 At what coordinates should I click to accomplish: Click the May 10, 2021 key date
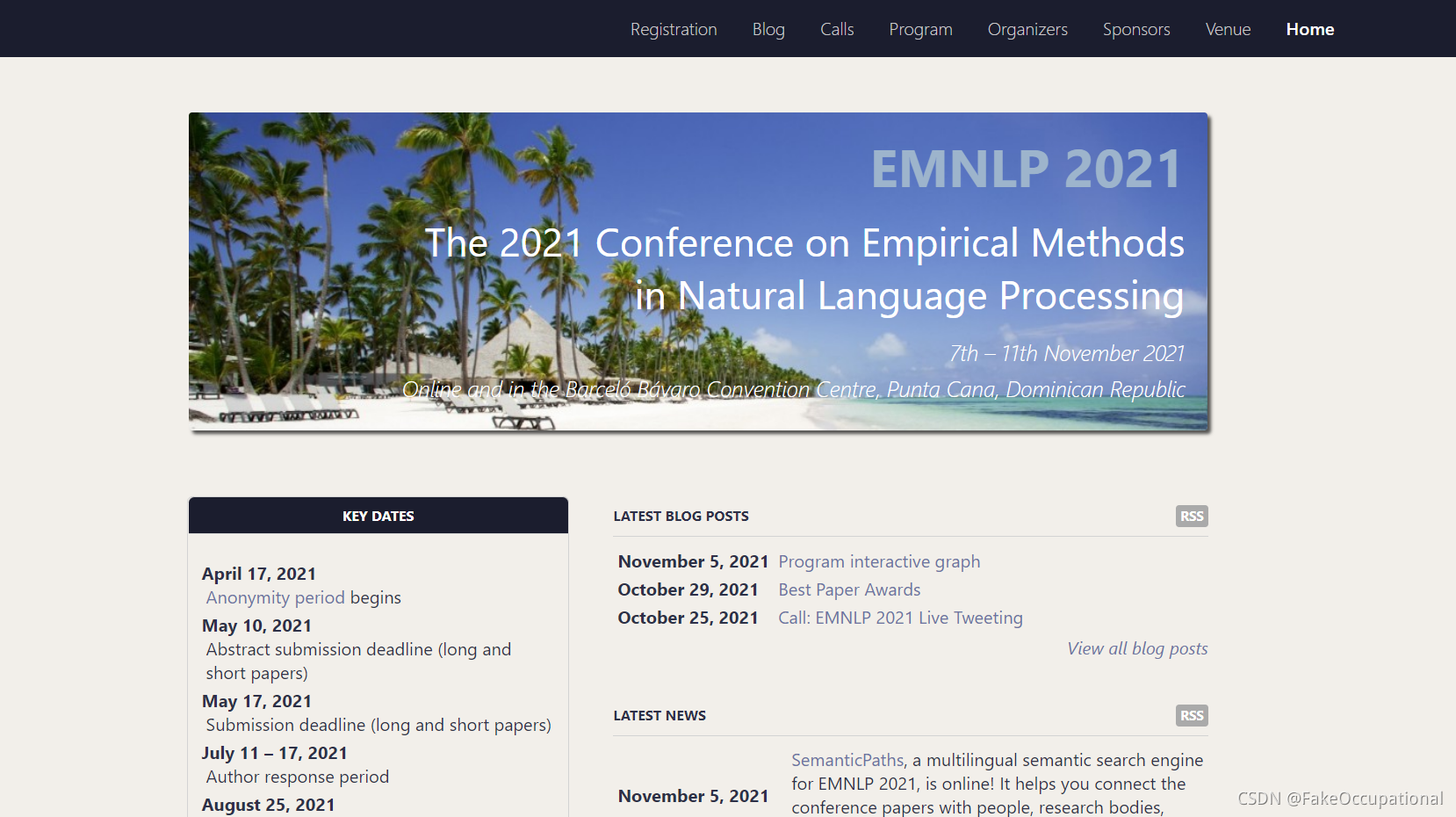[x=256, y=625]
